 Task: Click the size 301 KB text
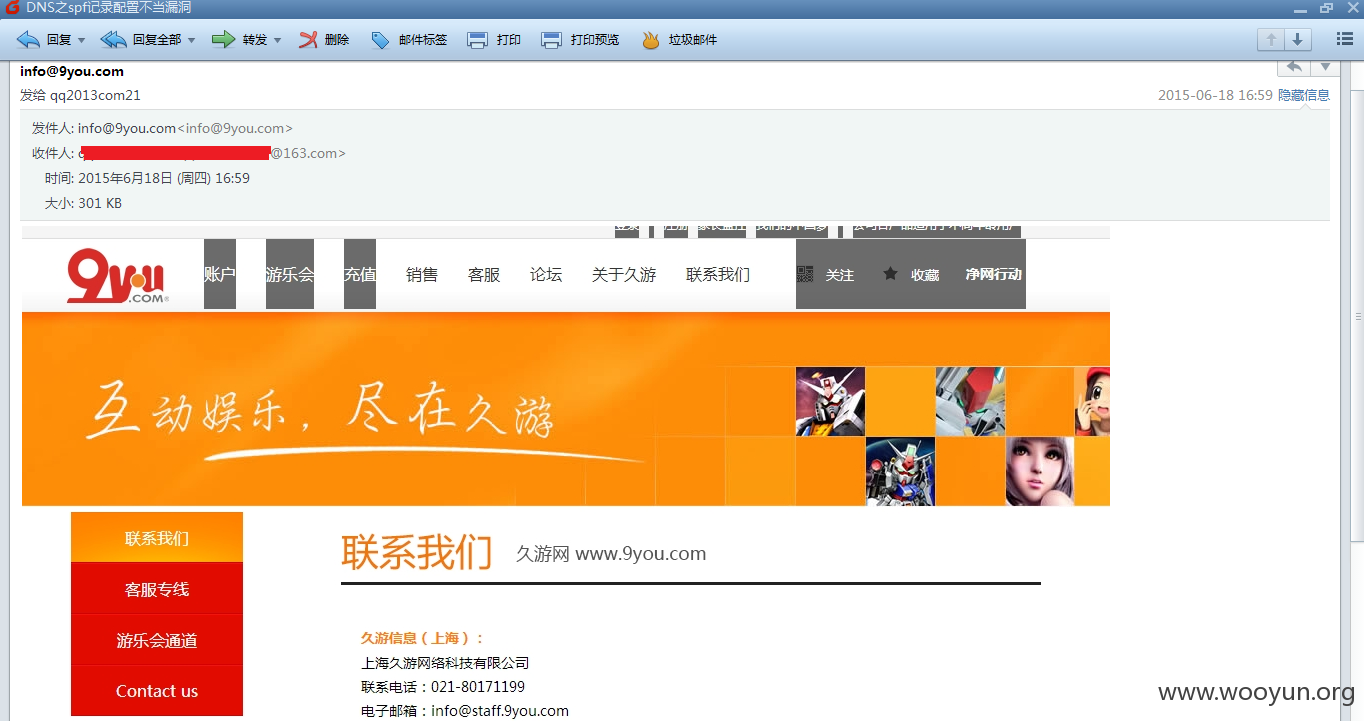point(100,203)
